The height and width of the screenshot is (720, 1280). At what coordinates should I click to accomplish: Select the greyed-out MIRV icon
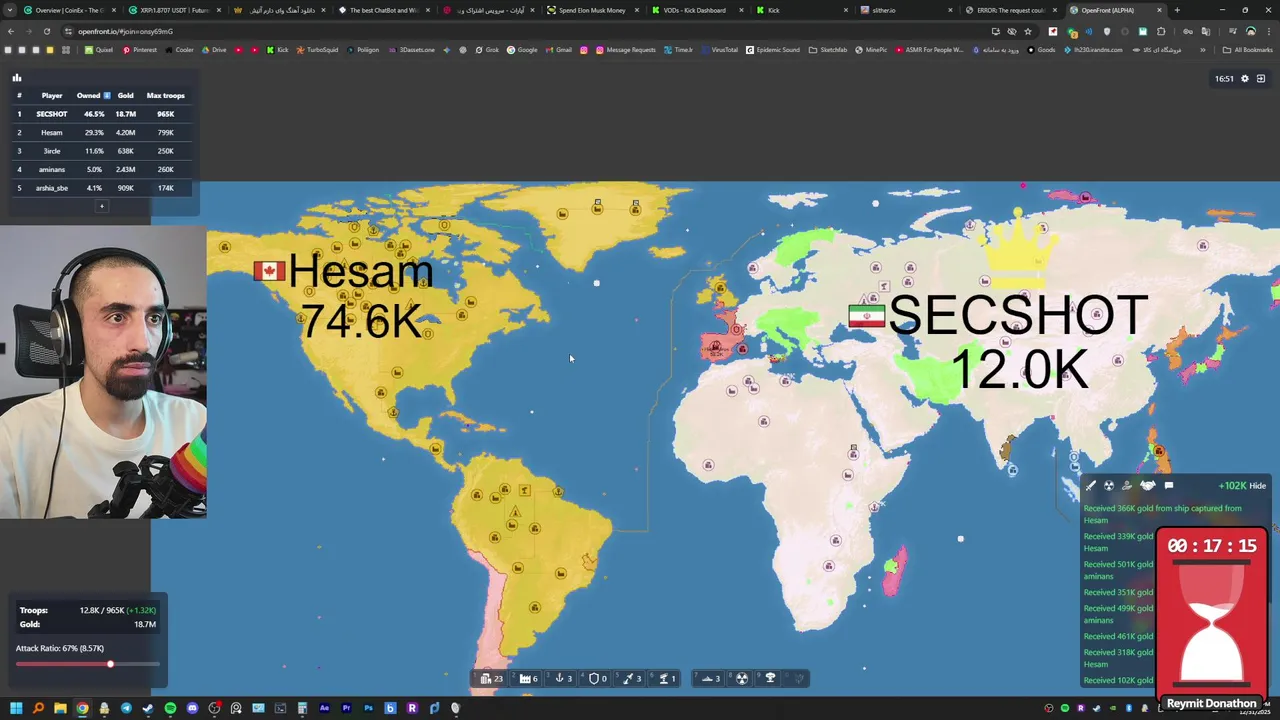pos(798,678)
